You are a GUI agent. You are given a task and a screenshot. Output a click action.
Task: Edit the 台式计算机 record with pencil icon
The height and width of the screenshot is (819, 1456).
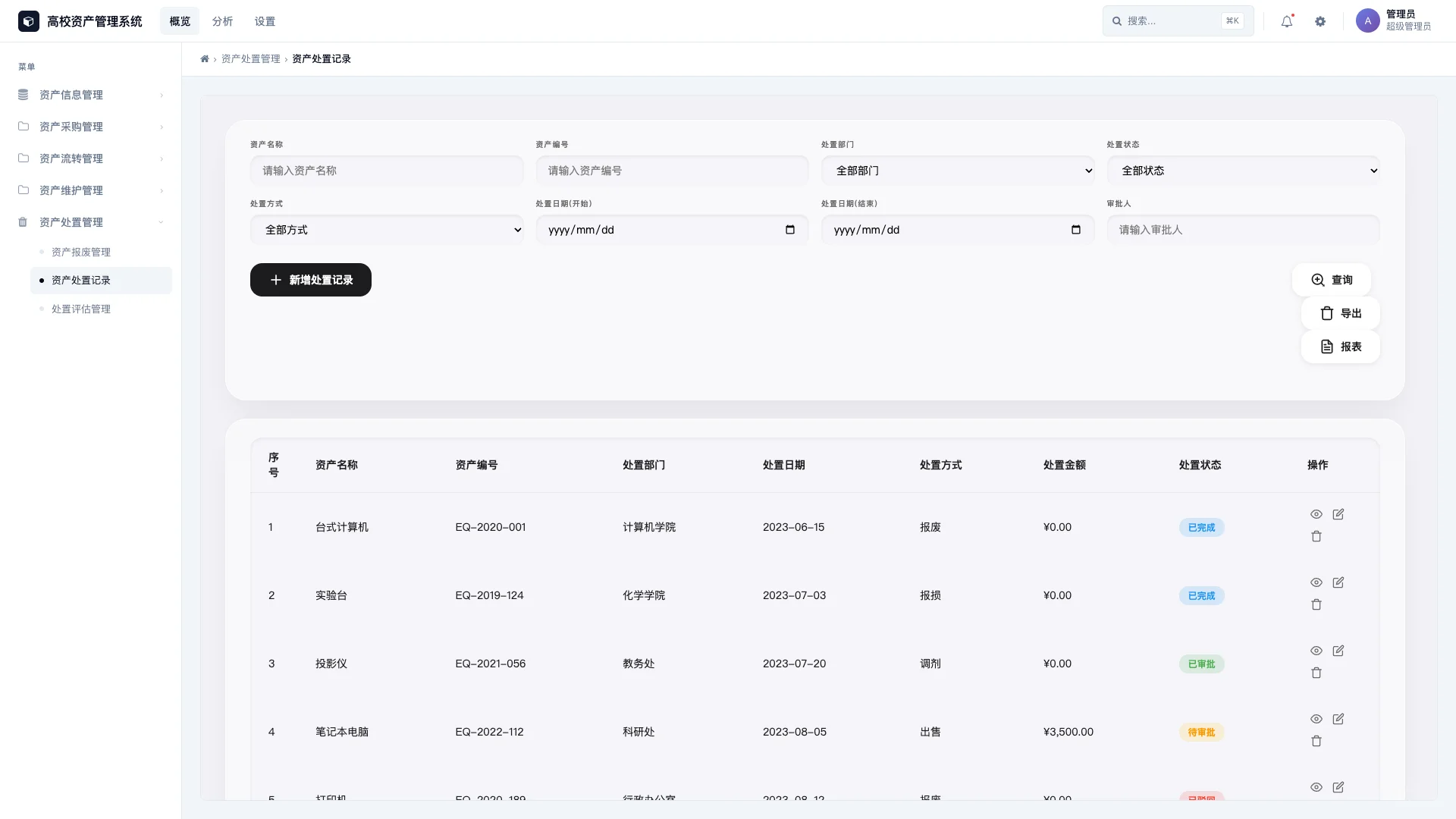click(1338, 514)
